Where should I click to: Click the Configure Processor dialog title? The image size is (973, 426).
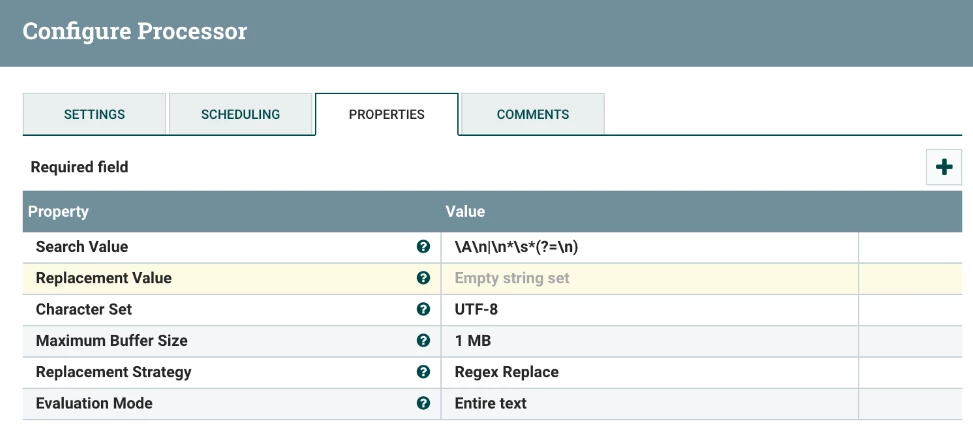135,31
